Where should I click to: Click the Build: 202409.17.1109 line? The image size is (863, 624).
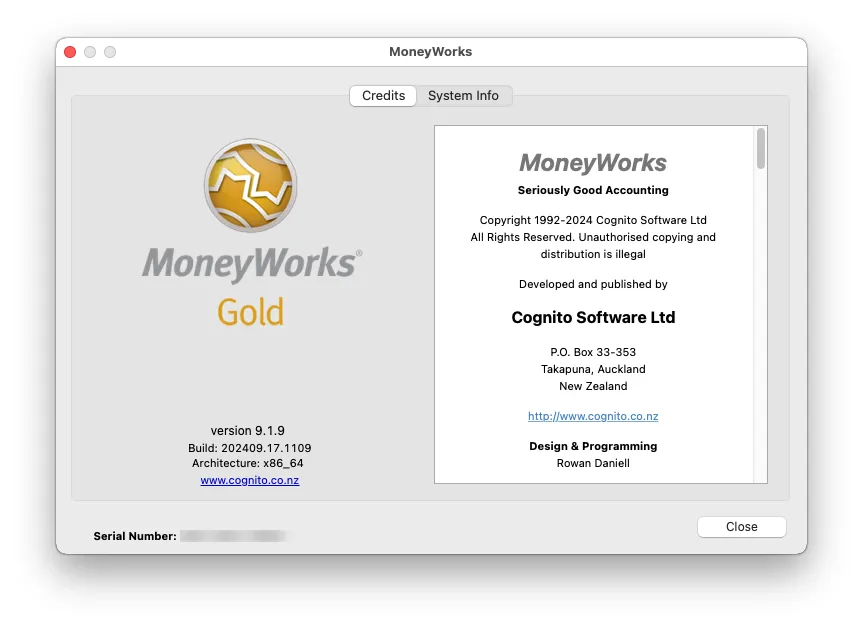pyautogui.click(x=249, y=448)
